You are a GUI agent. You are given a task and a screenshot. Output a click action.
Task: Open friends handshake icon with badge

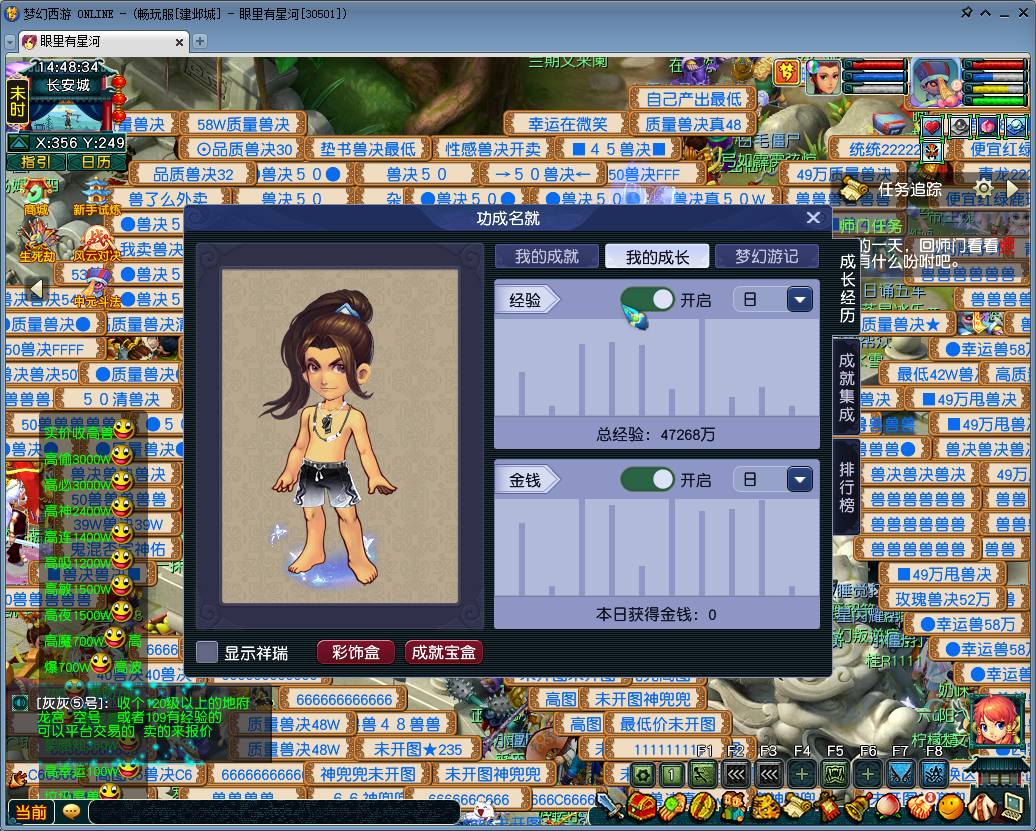pos(922,805)
